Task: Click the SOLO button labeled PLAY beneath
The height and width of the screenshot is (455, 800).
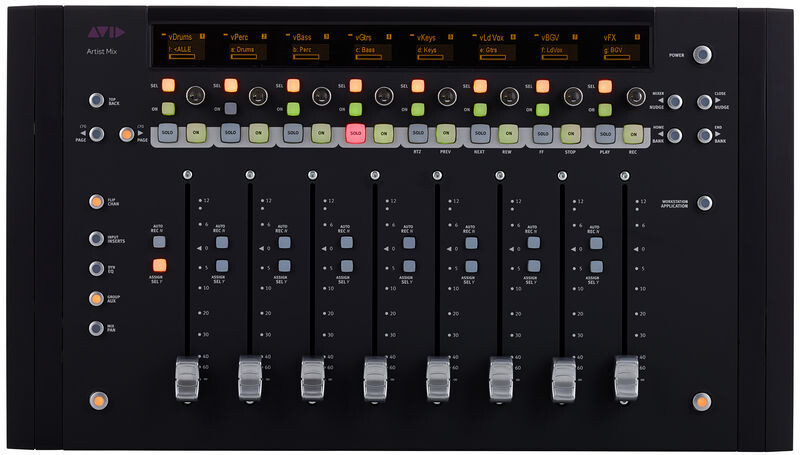Action: 606,134
